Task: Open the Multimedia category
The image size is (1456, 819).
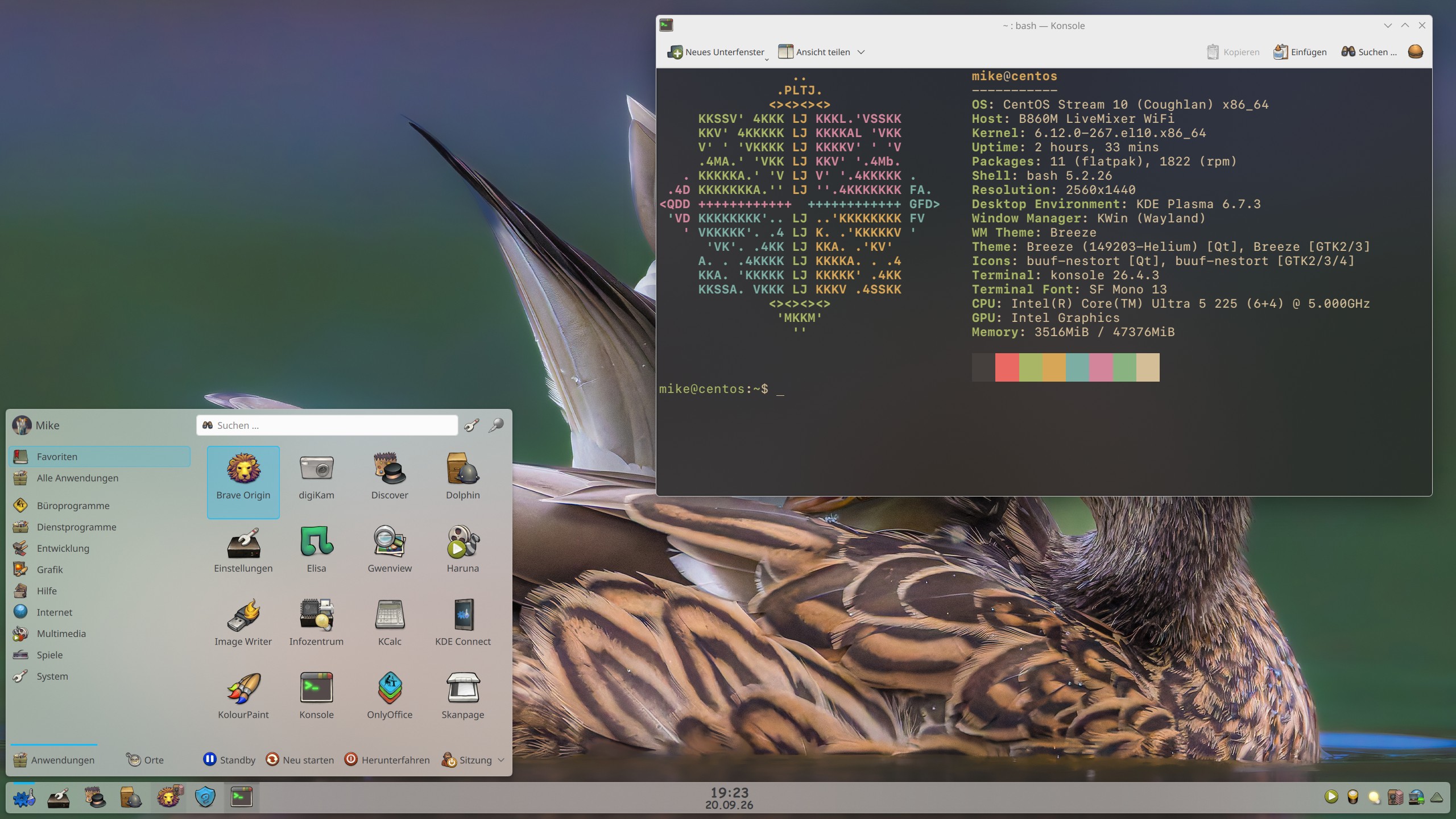Action: coord(100,634)
